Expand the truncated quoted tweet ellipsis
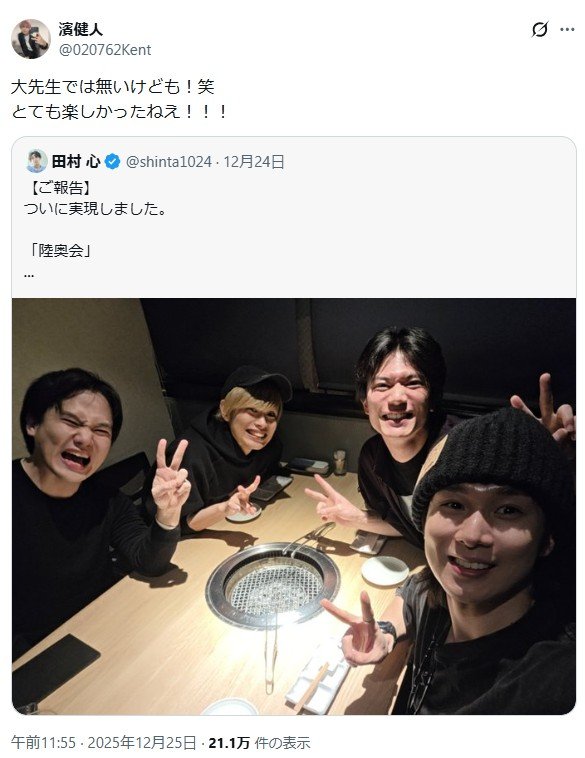The image size is (585, 758). (x=29, y=276)
